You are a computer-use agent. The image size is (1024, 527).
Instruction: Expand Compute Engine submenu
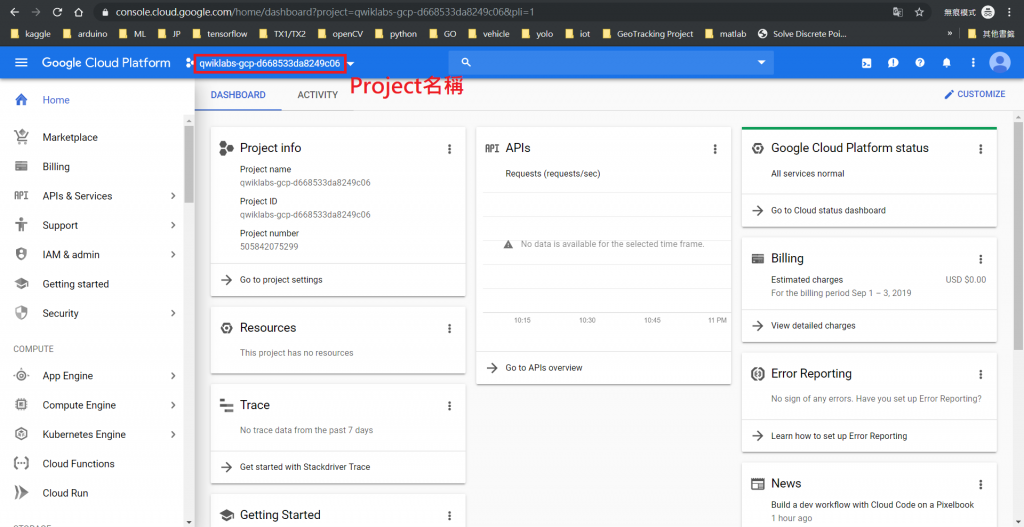pyautogui.click(x=173, y=406)
